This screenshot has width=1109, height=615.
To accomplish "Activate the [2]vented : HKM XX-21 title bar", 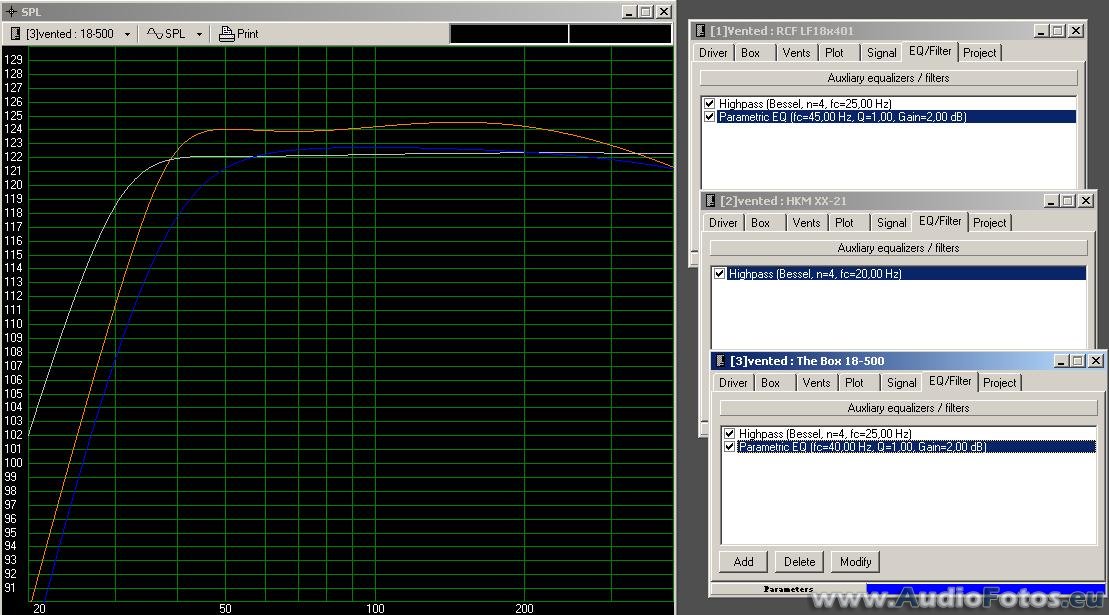I will pyautogui.click(x=898, y=201).
